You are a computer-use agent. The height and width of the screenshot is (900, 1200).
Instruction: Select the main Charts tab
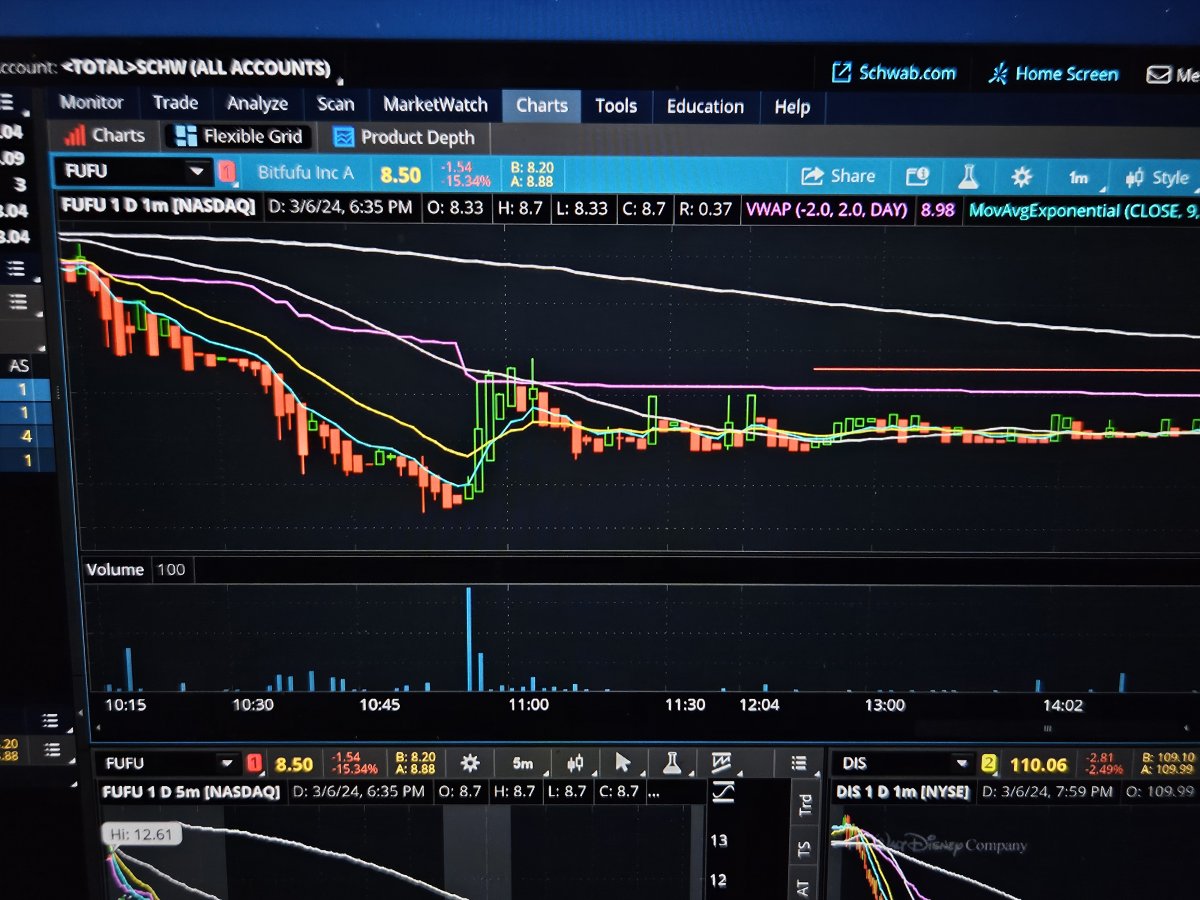[x=541, y=105]
